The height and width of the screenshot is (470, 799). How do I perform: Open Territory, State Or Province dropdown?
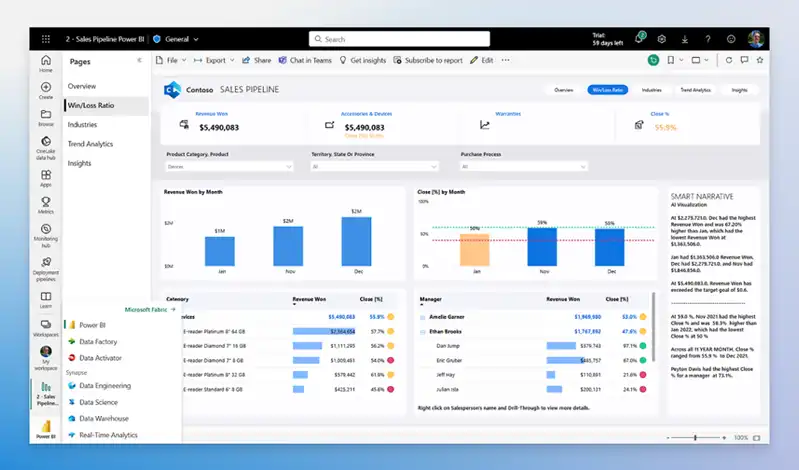point(375,167)
